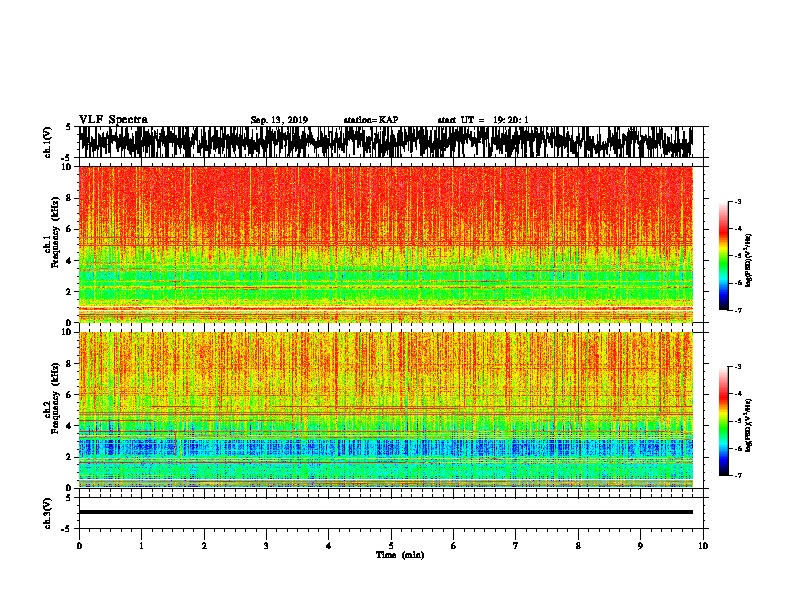This screenshot has height=612, width=792.
Task: Click the time axis end label "10"
Action: pos(703,546)
